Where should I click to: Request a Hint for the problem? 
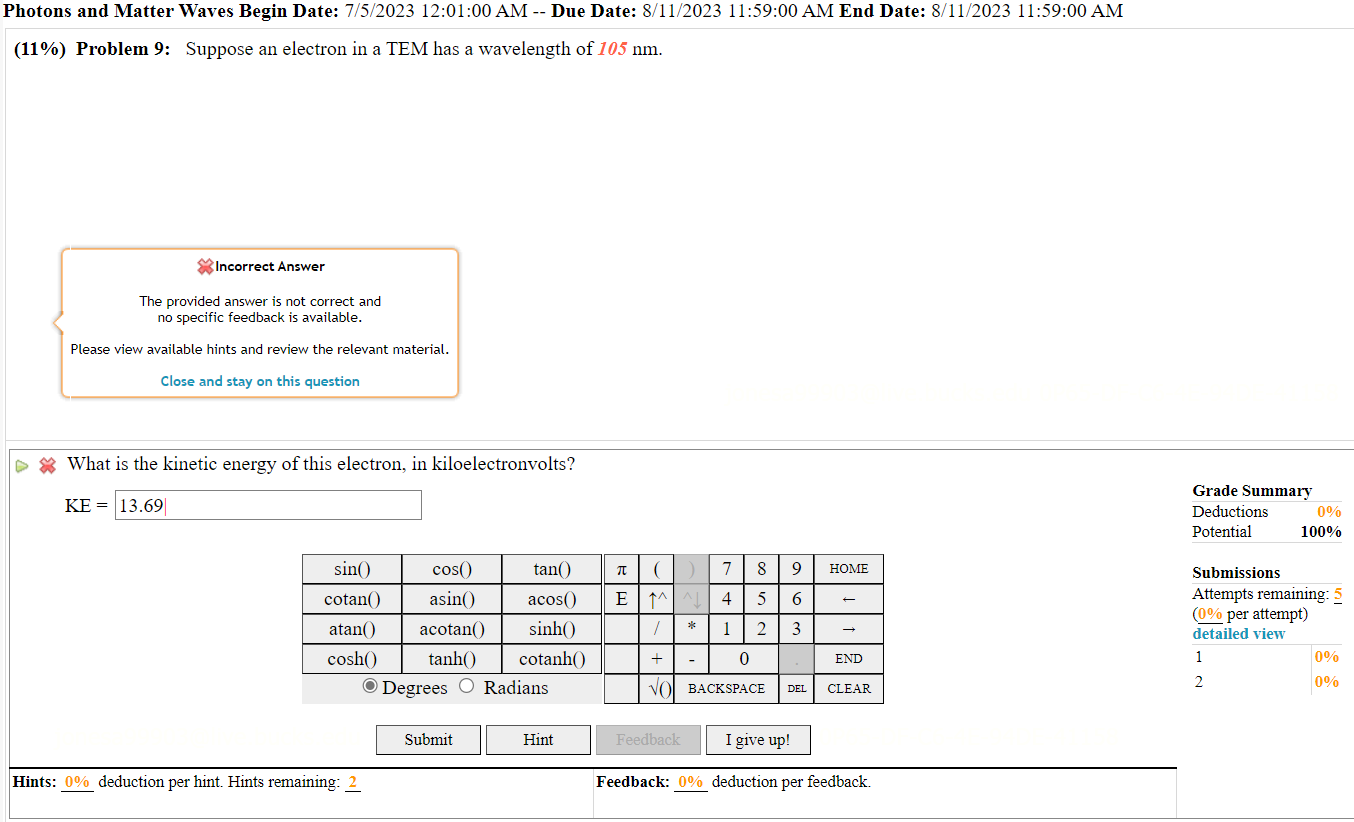[x=538, y=739]
